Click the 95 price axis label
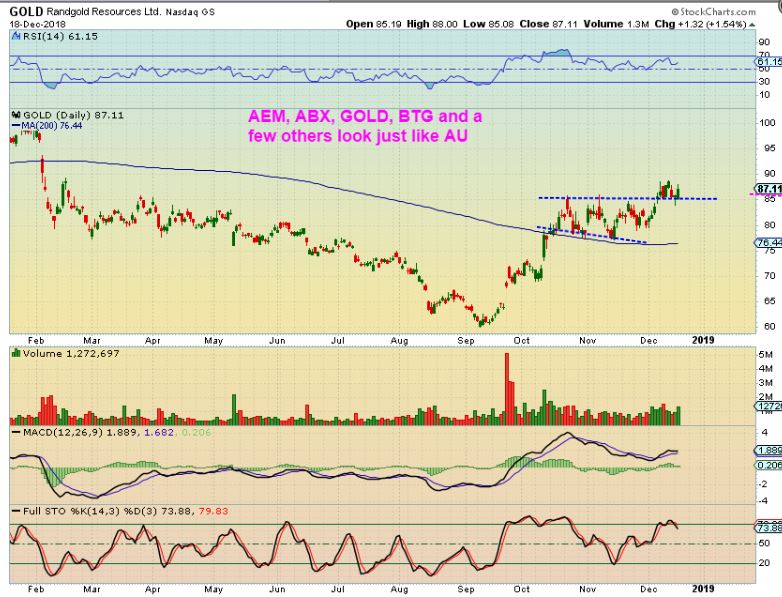Viewport: 782px width, 597px height. (x=770, y=148)
